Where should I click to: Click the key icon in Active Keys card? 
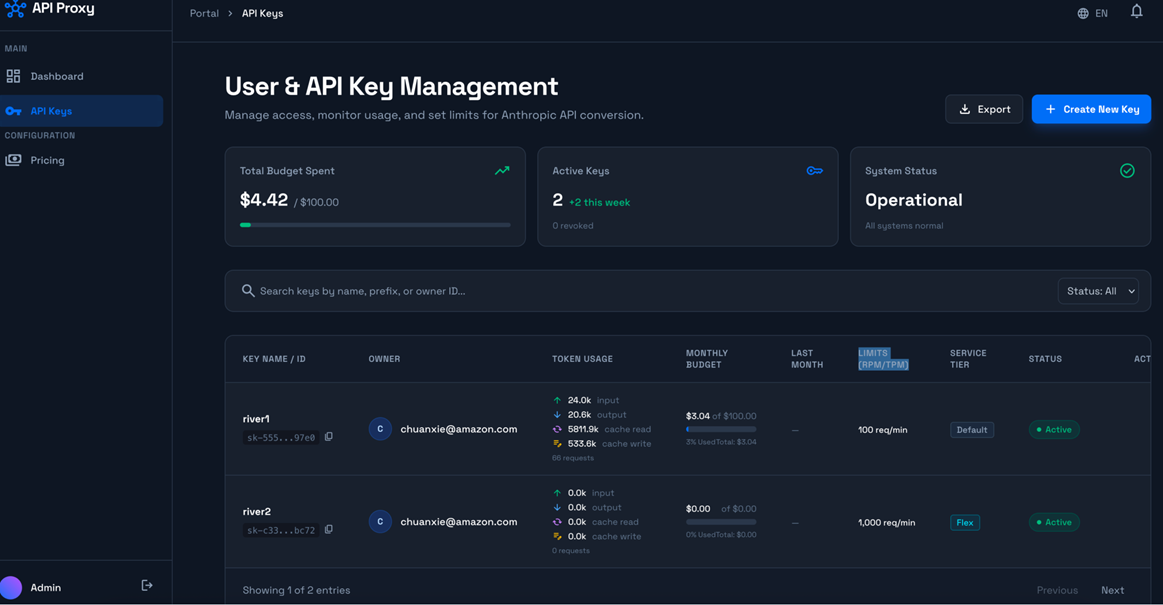click(x=814, y=171)
